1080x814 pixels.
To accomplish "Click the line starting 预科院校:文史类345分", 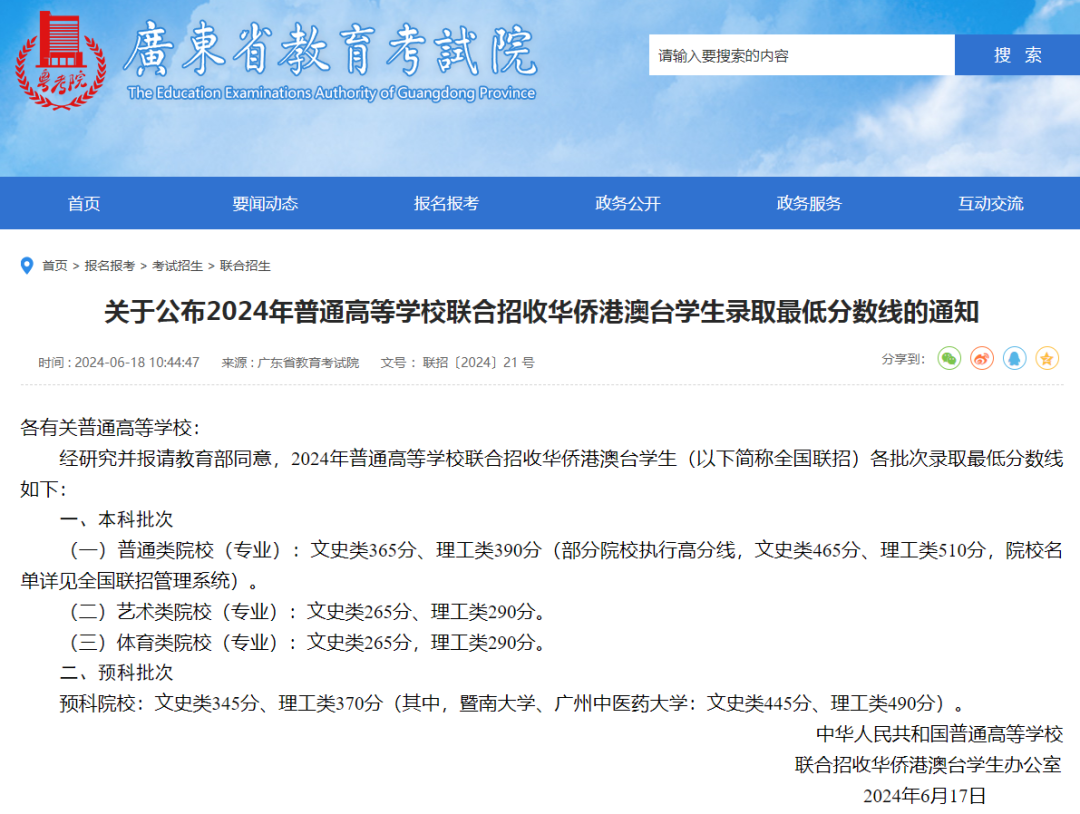I will 512,703.
